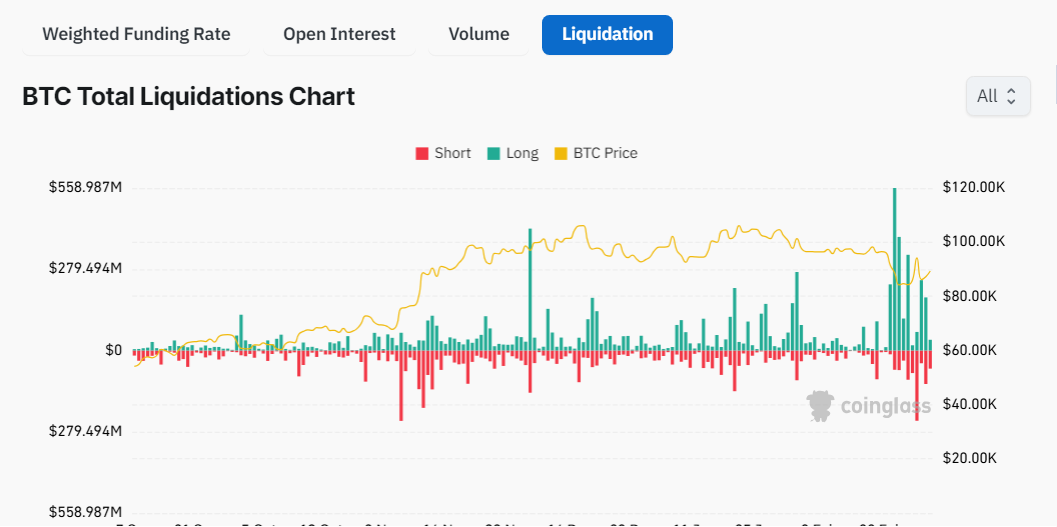Hide the Long series via legend label
This screenshot has height=527, width=1057.
click(x=522, y=153)
